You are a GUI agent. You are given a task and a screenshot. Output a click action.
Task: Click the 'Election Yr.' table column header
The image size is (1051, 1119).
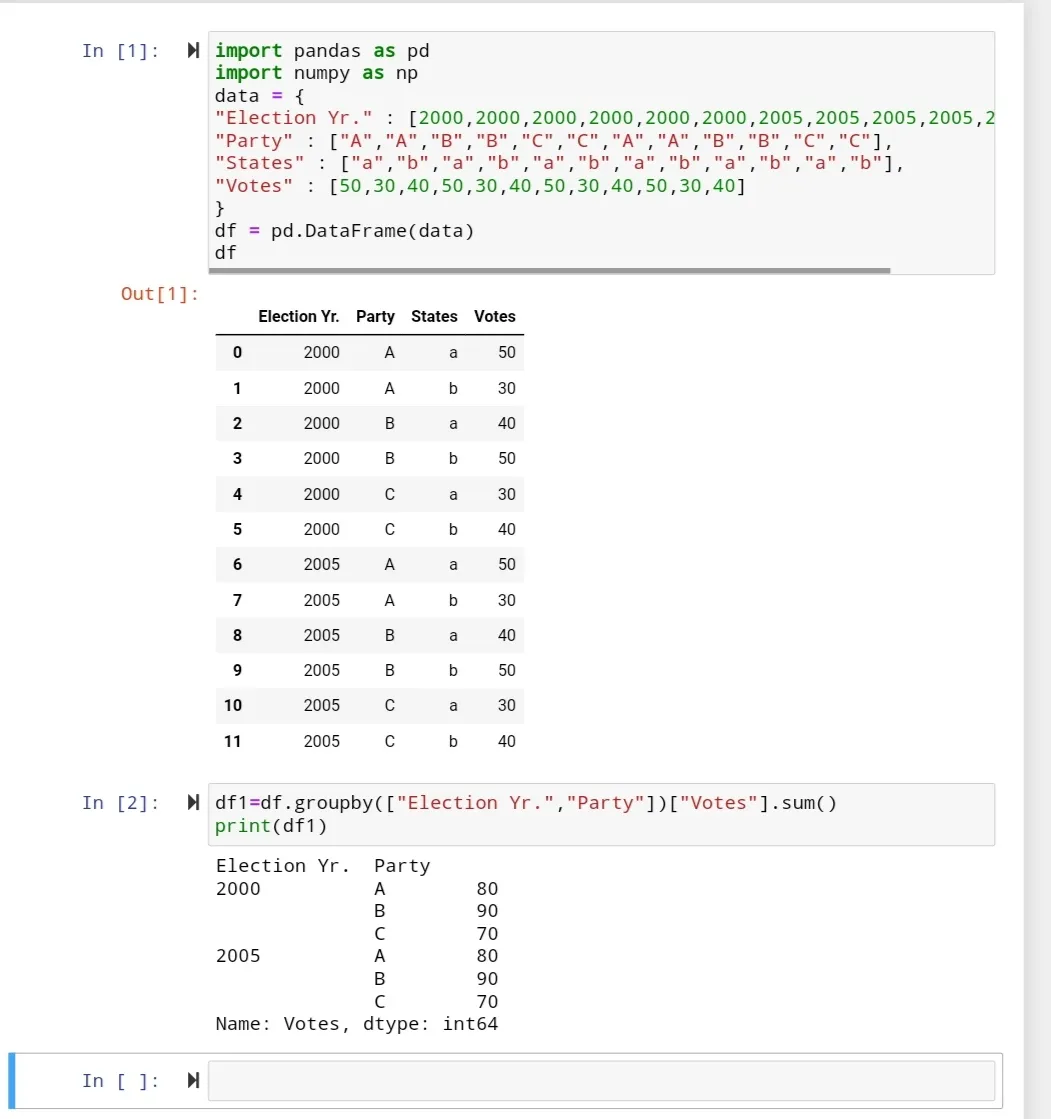(298, 316)
